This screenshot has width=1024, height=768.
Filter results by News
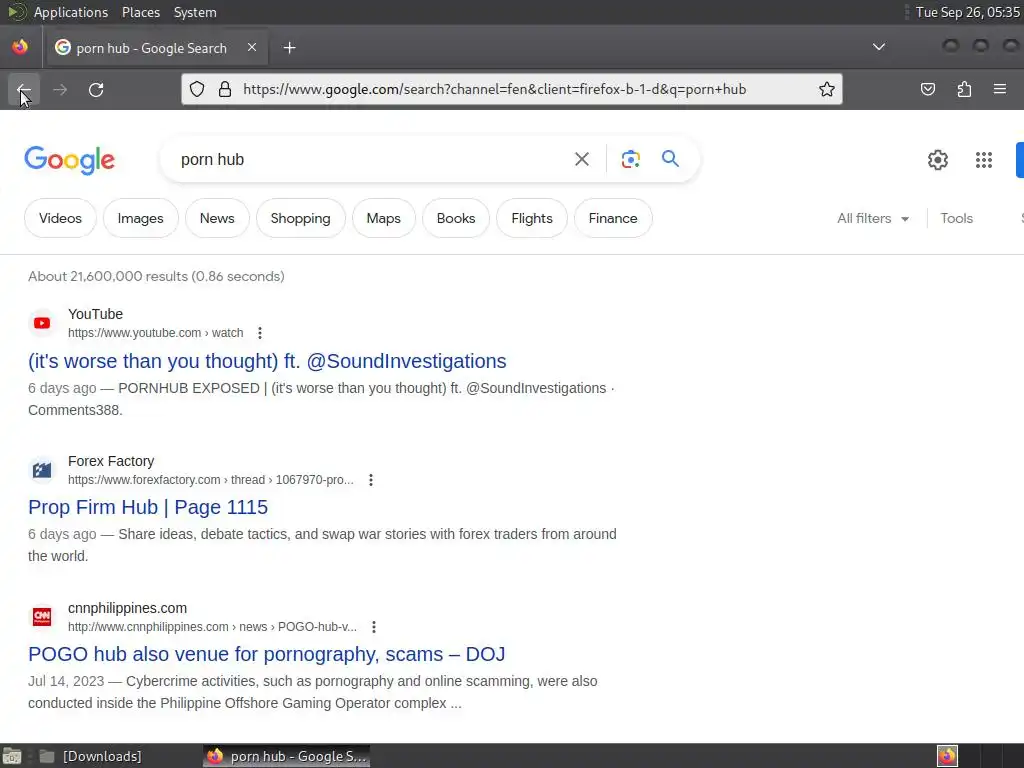217,218
